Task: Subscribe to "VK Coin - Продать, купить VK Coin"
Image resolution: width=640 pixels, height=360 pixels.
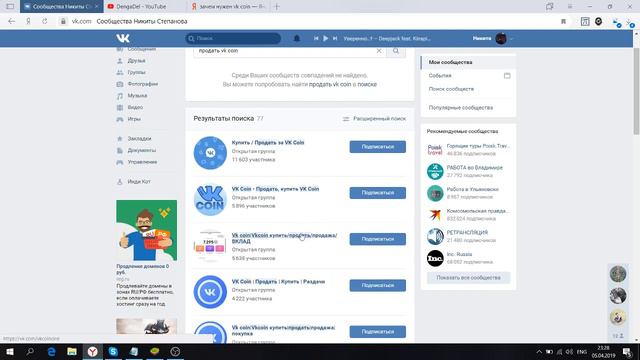Action: point(378,193)
